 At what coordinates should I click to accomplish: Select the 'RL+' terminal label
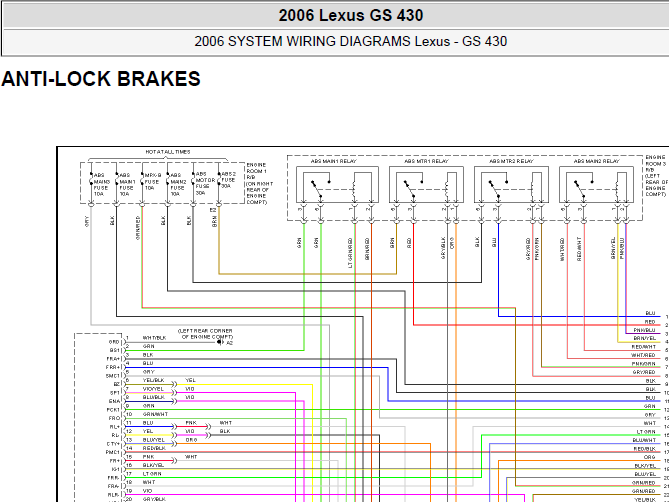(x=115, y=427)
